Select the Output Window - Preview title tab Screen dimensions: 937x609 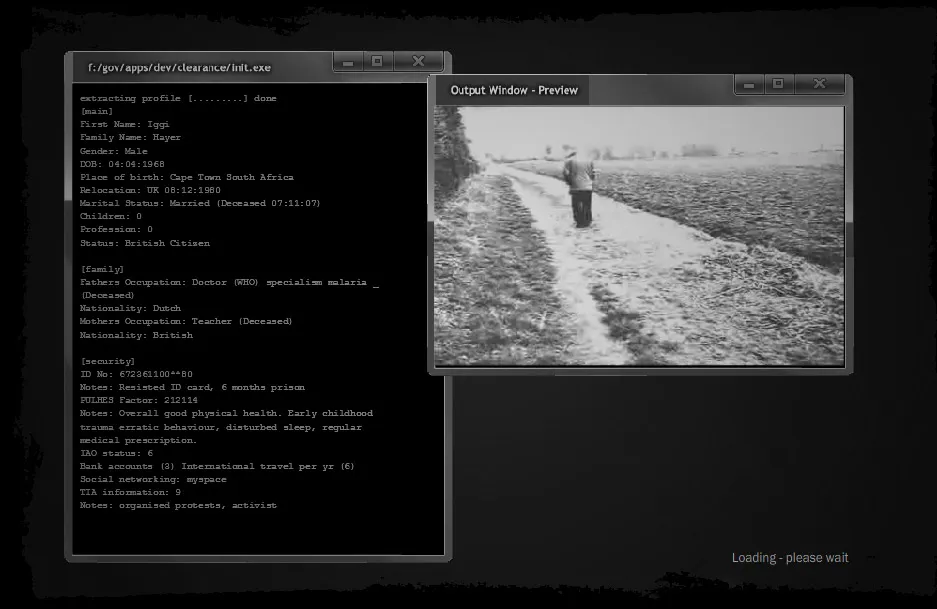coord(514,91)
